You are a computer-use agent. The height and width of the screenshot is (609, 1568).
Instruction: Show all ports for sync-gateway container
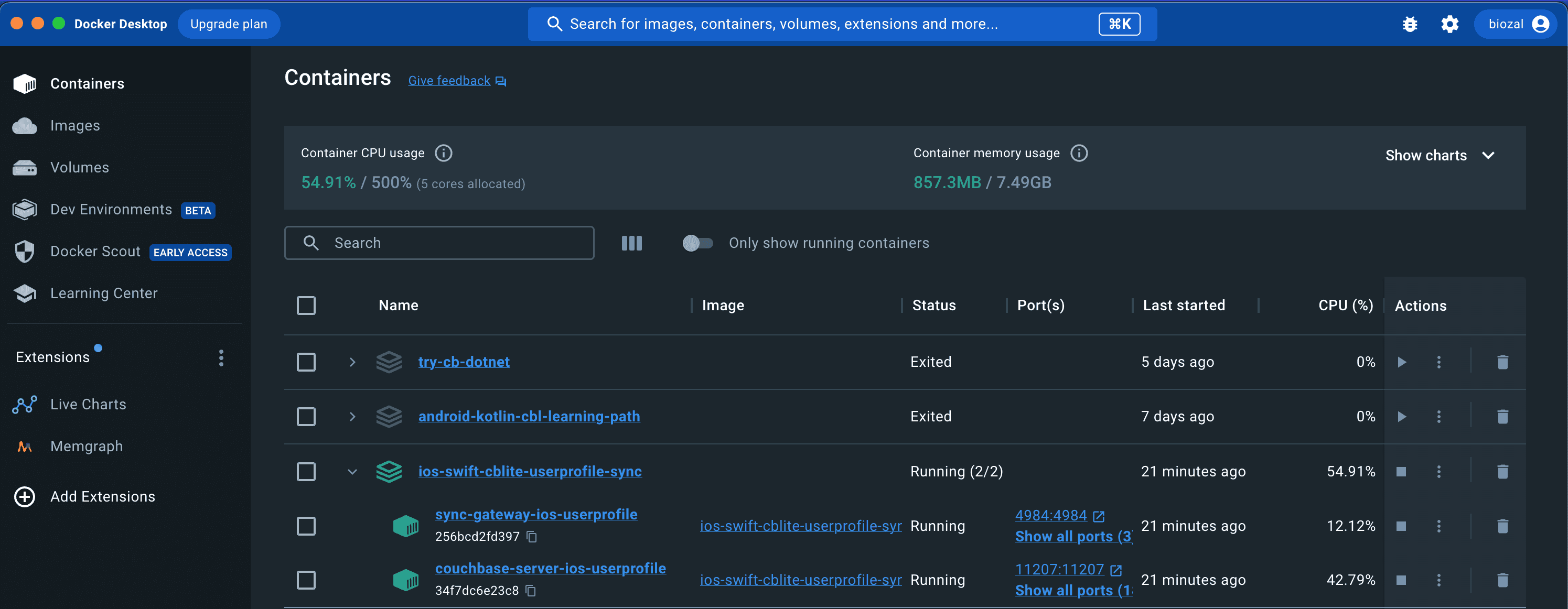pyautogui.click(x=1073, y=537)
